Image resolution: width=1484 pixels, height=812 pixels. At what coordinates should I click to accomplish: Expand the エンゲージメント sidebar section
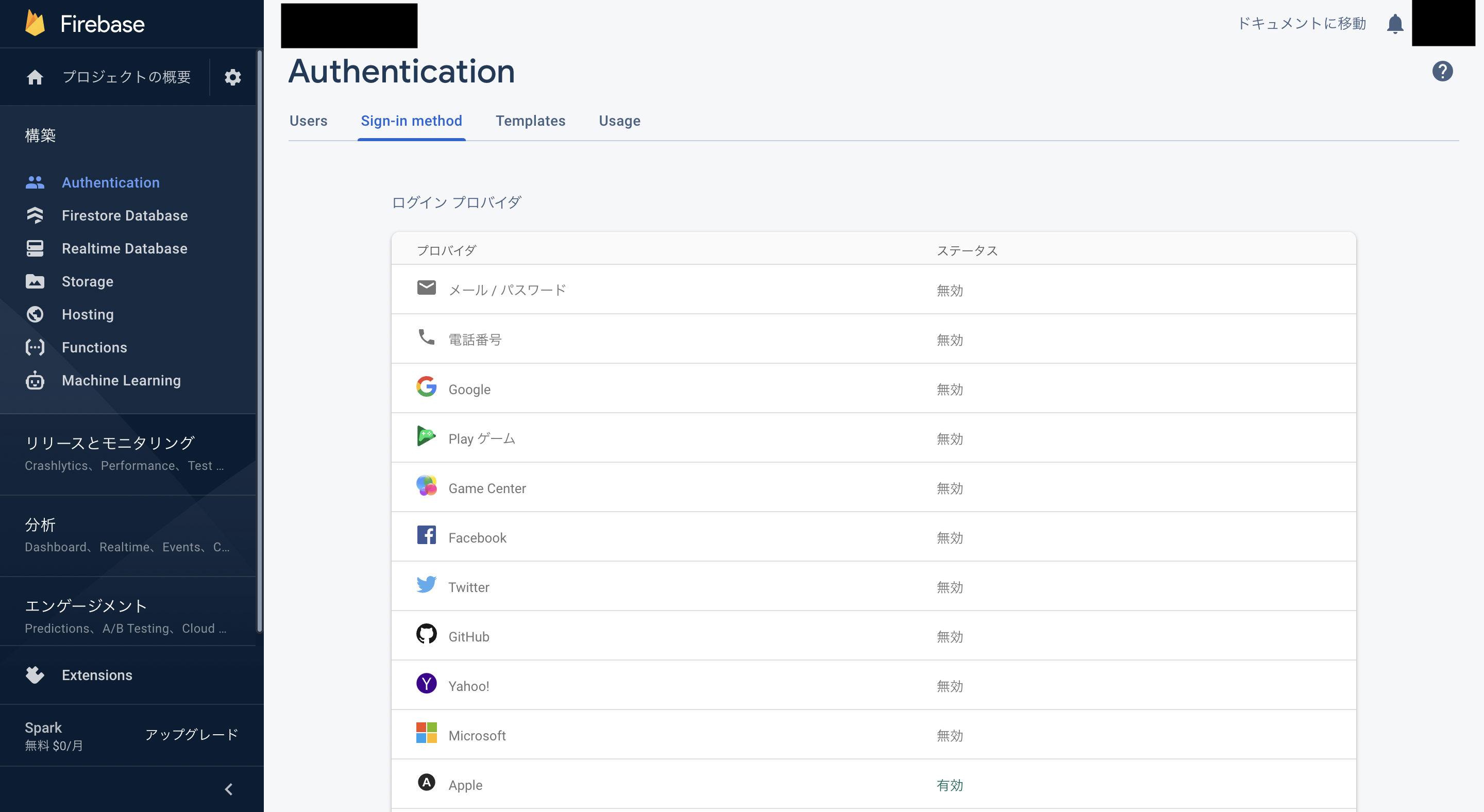click(87, 606)
